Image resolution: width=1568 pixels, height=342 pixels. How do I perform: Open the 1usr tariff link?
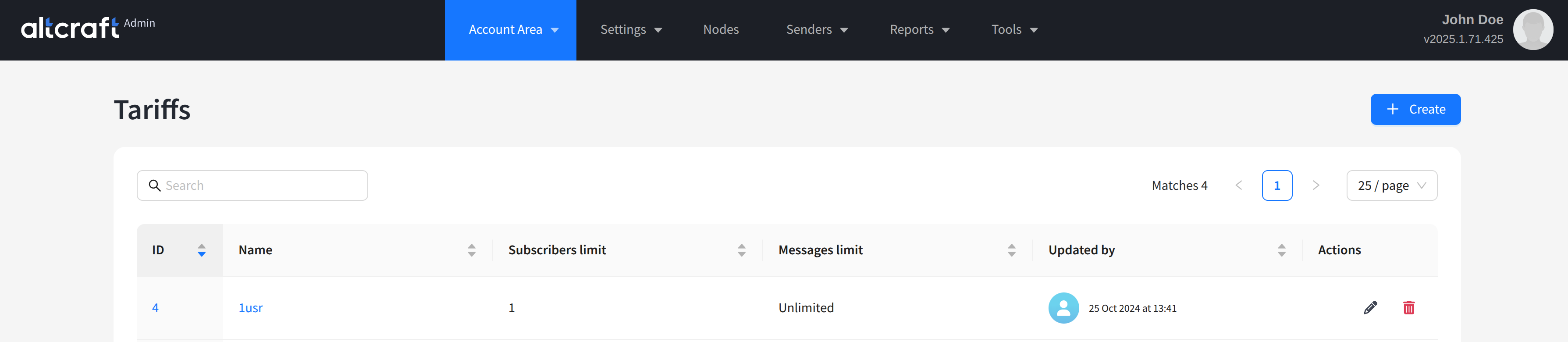(x=251, y=308)
